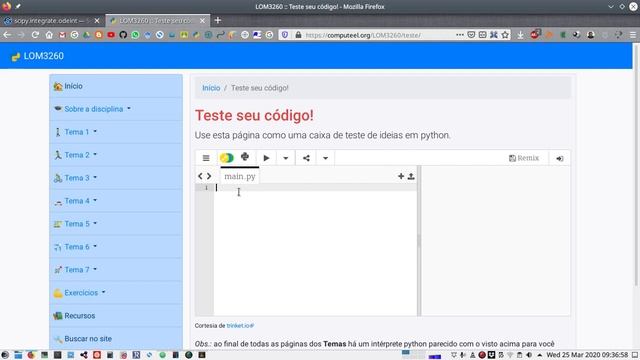640x360 pixels.
Task: Close the scipy.integrate.odeint tab
Action: 97,20
